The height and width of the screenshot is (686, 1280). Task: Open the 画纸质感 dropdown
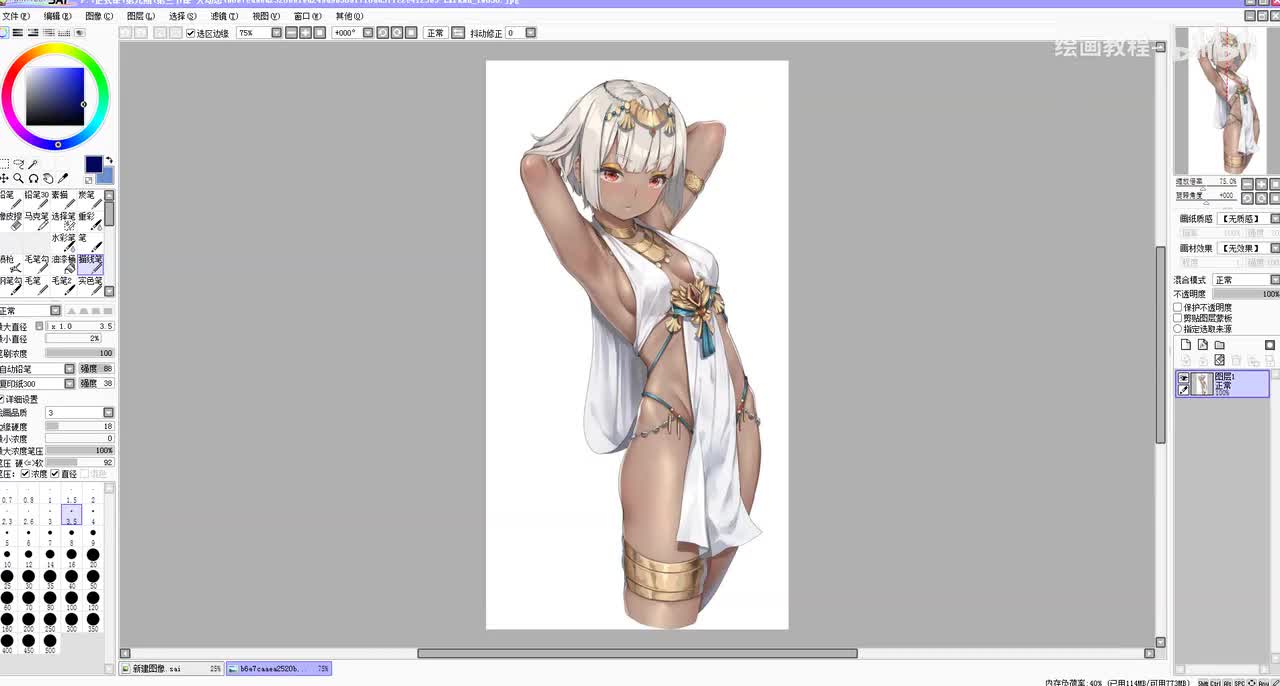1275,219
